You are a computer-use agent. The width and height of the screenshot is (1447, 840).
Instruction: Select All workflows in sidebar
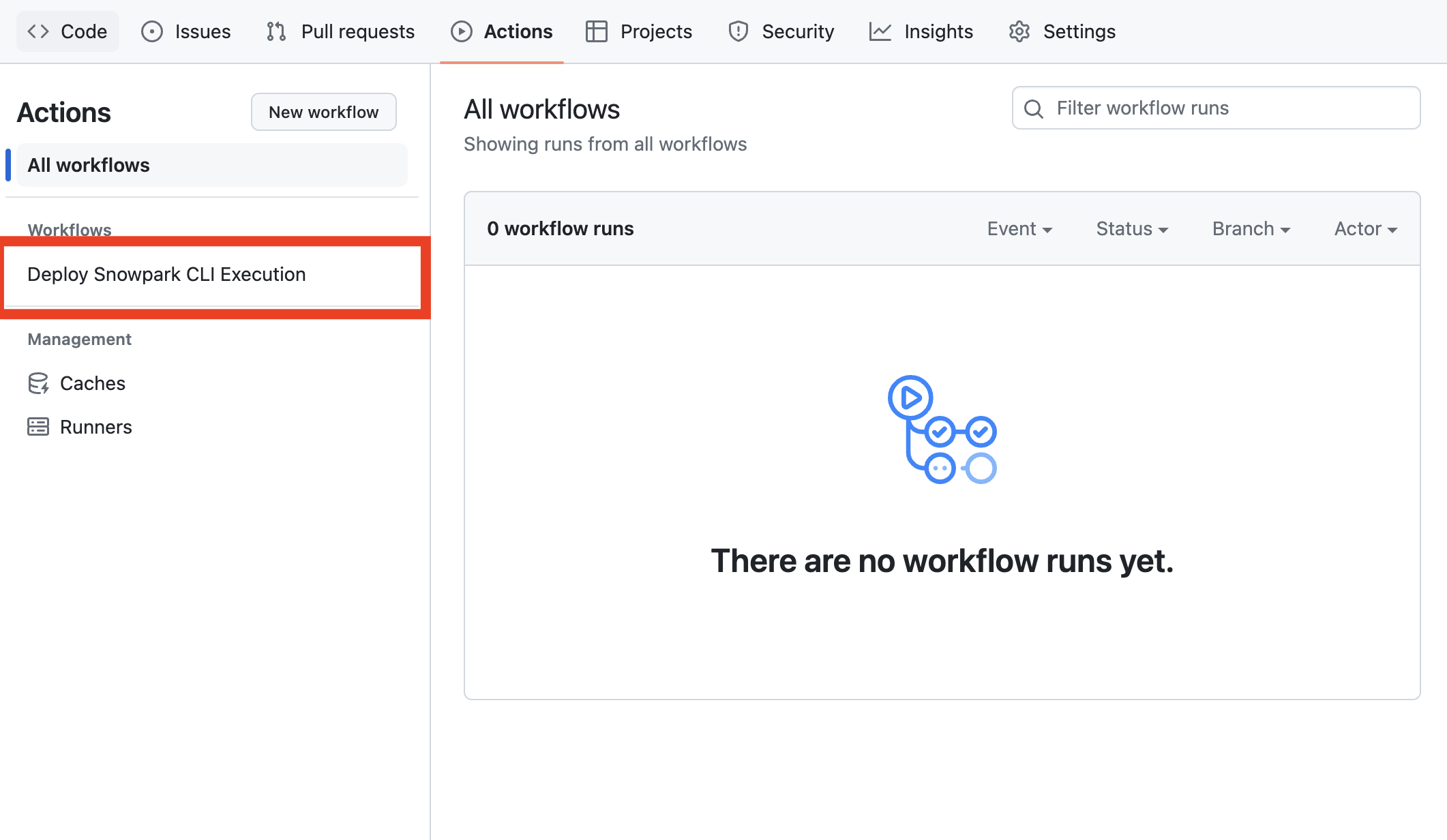(x=212, y=165)
